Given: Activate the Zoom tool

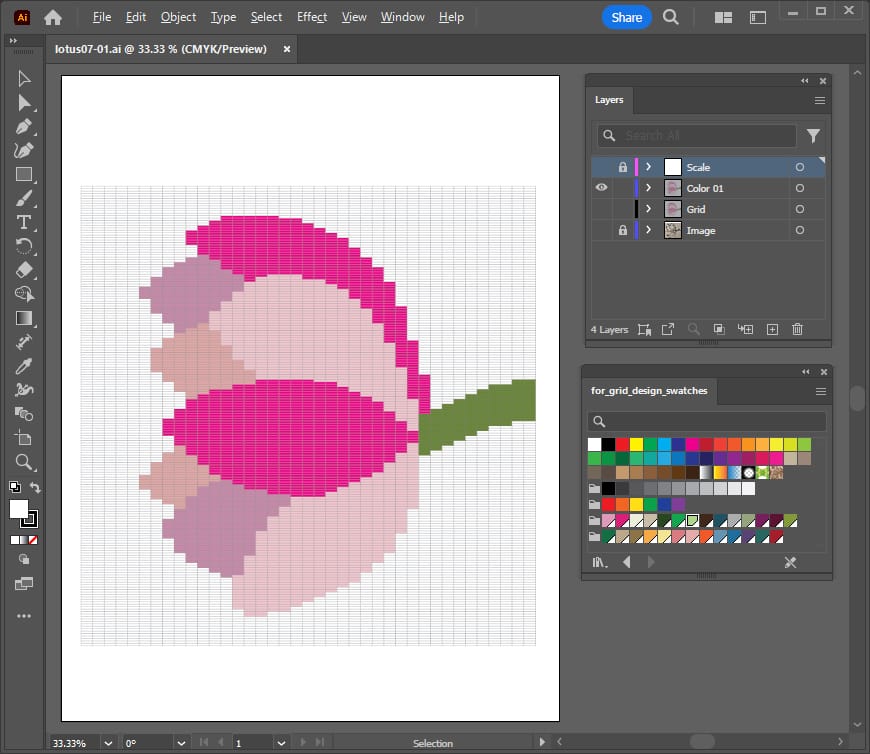Looking at the screenshot, I should pos(24,462).
